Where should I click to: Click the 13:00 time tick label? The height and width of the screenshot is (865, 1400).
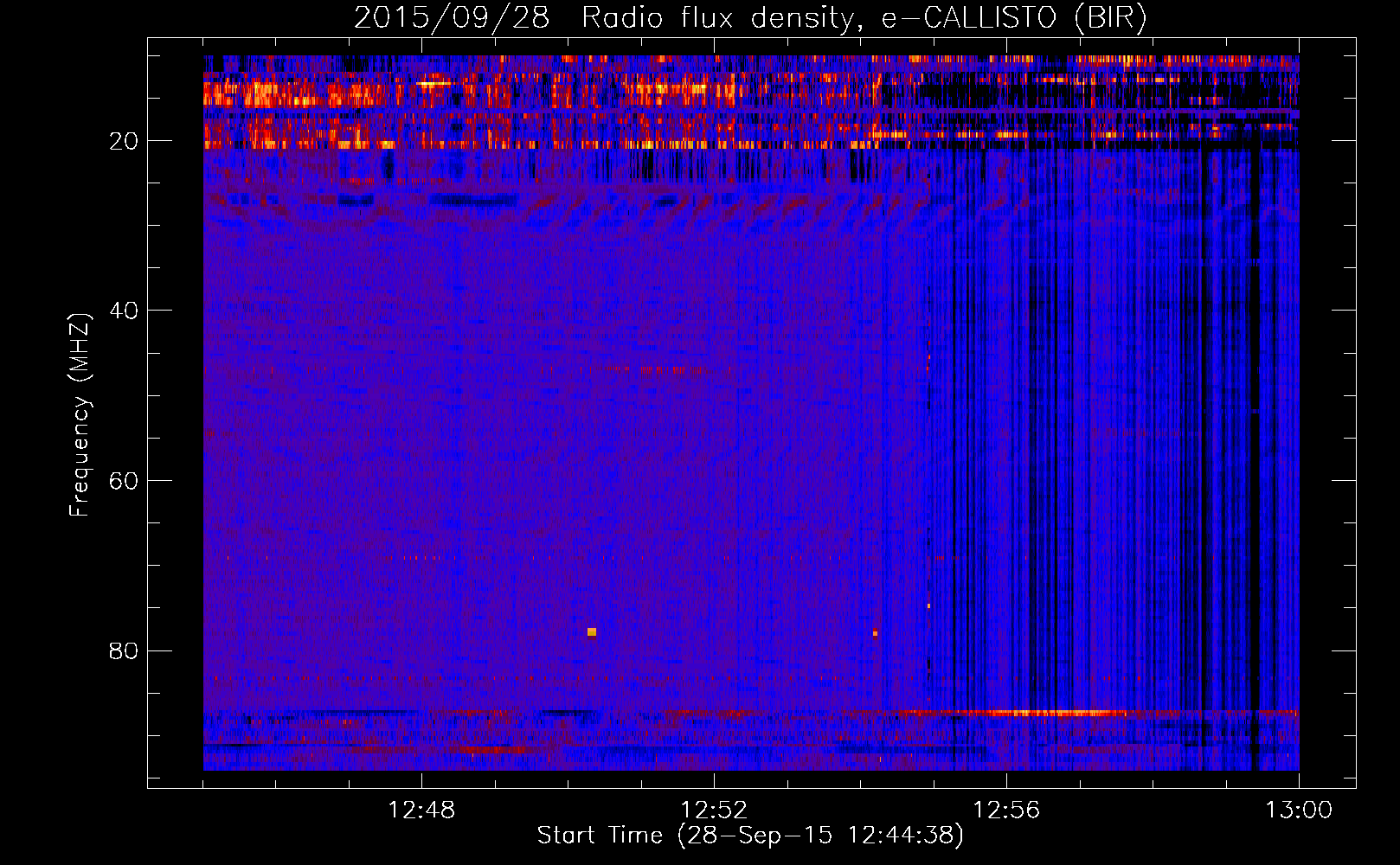(x=1299, y=811)
